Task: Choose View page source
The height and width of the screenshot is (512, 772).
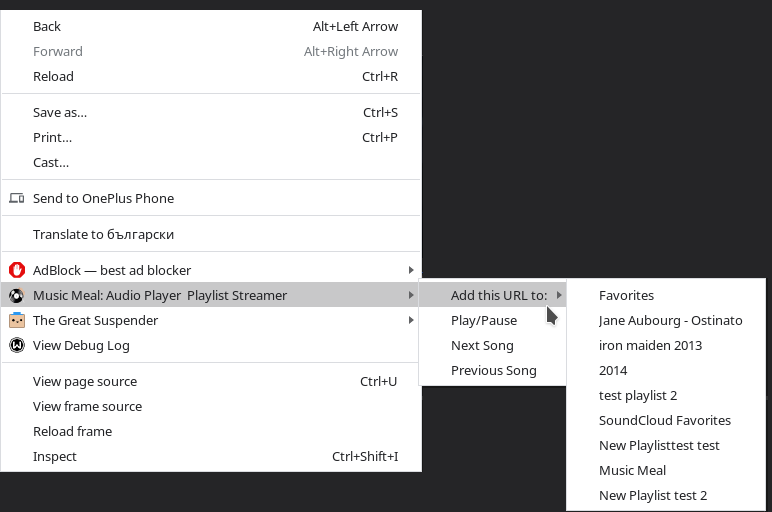Action: (211, 381)
